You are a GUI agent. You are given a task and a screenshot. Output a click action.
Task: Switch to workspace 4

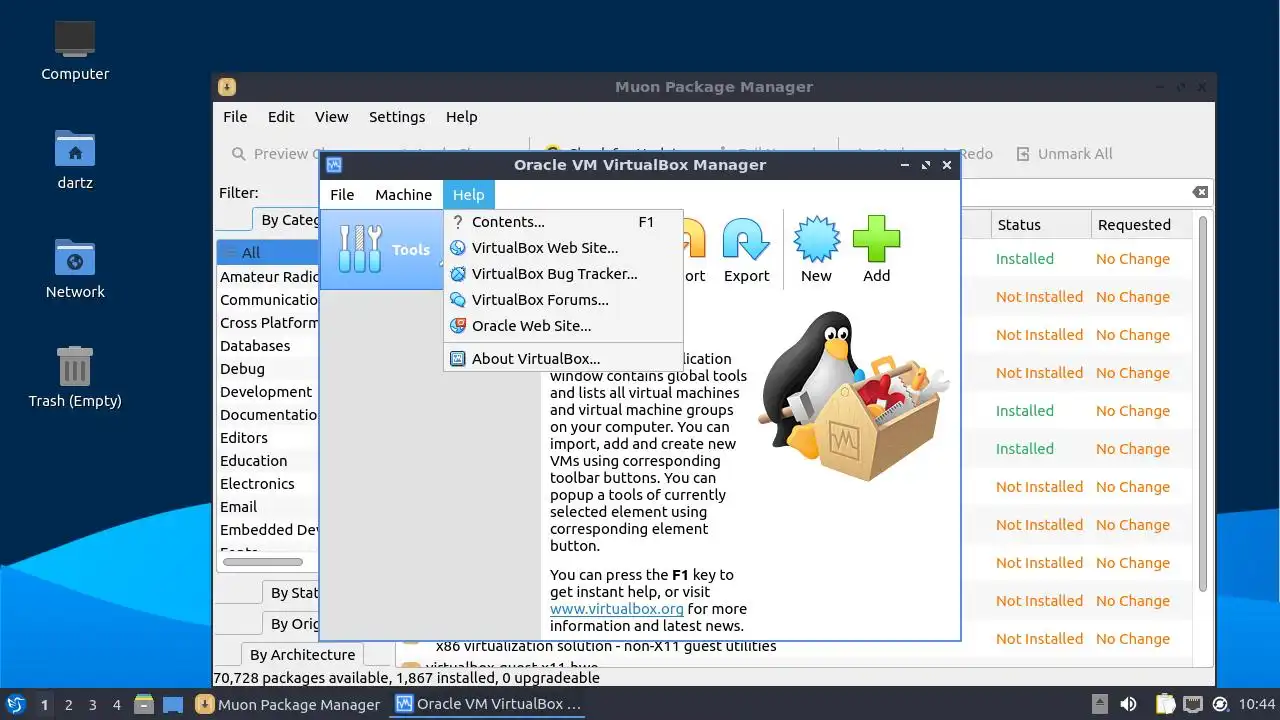pos(116,705)
